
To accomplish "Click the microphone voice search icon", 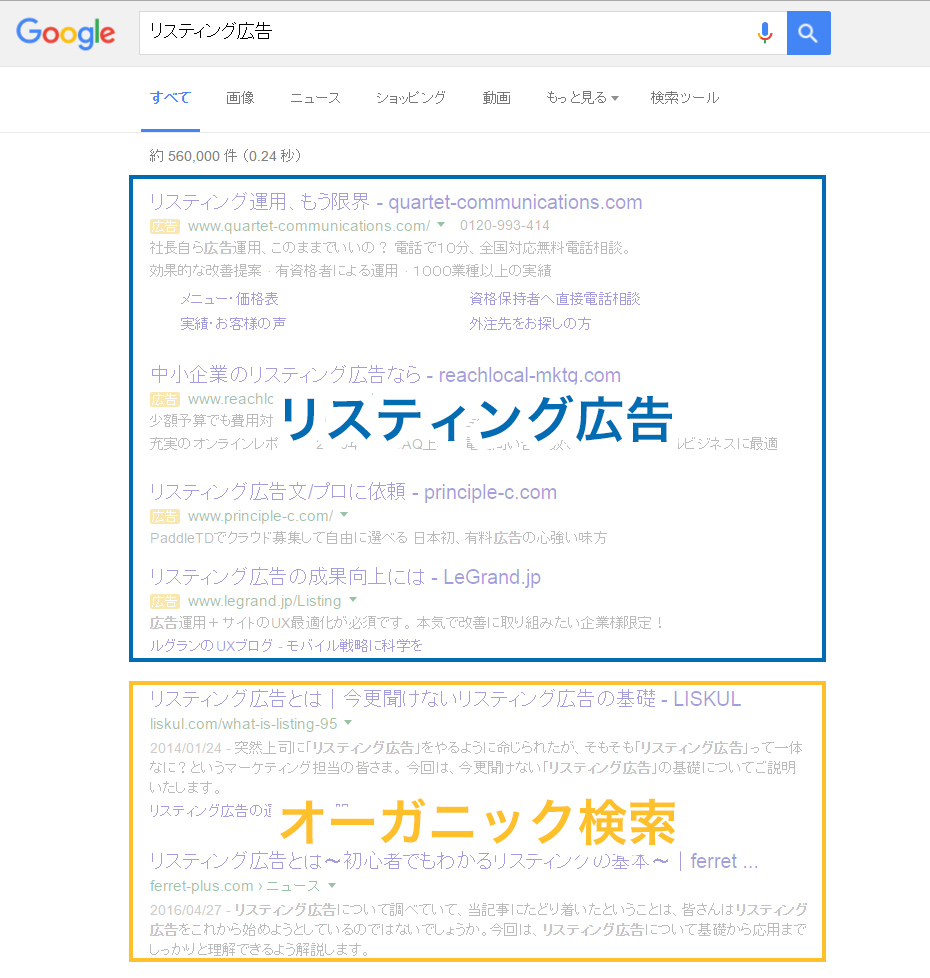I will (x=765, y=32).
